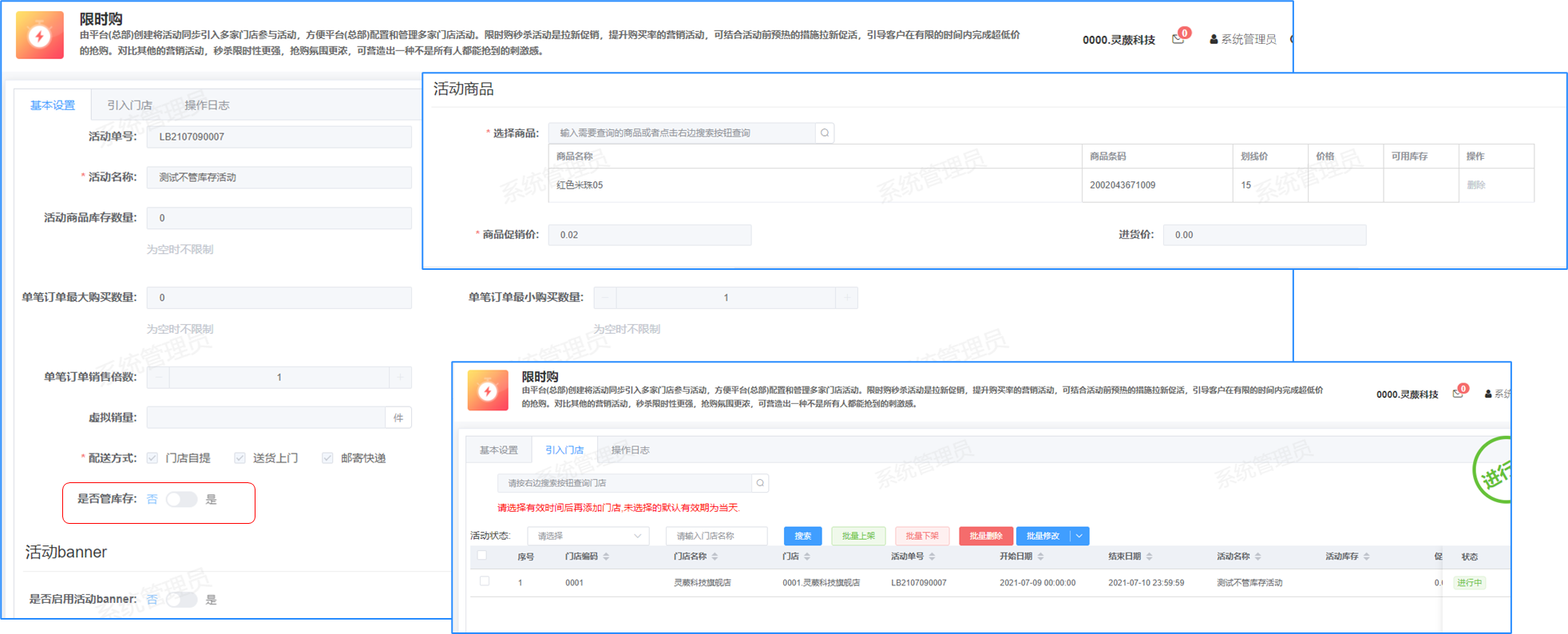Switch to the 操作日志 tab in left panel
Screen dimensions: 1568x634
[207, 105]
